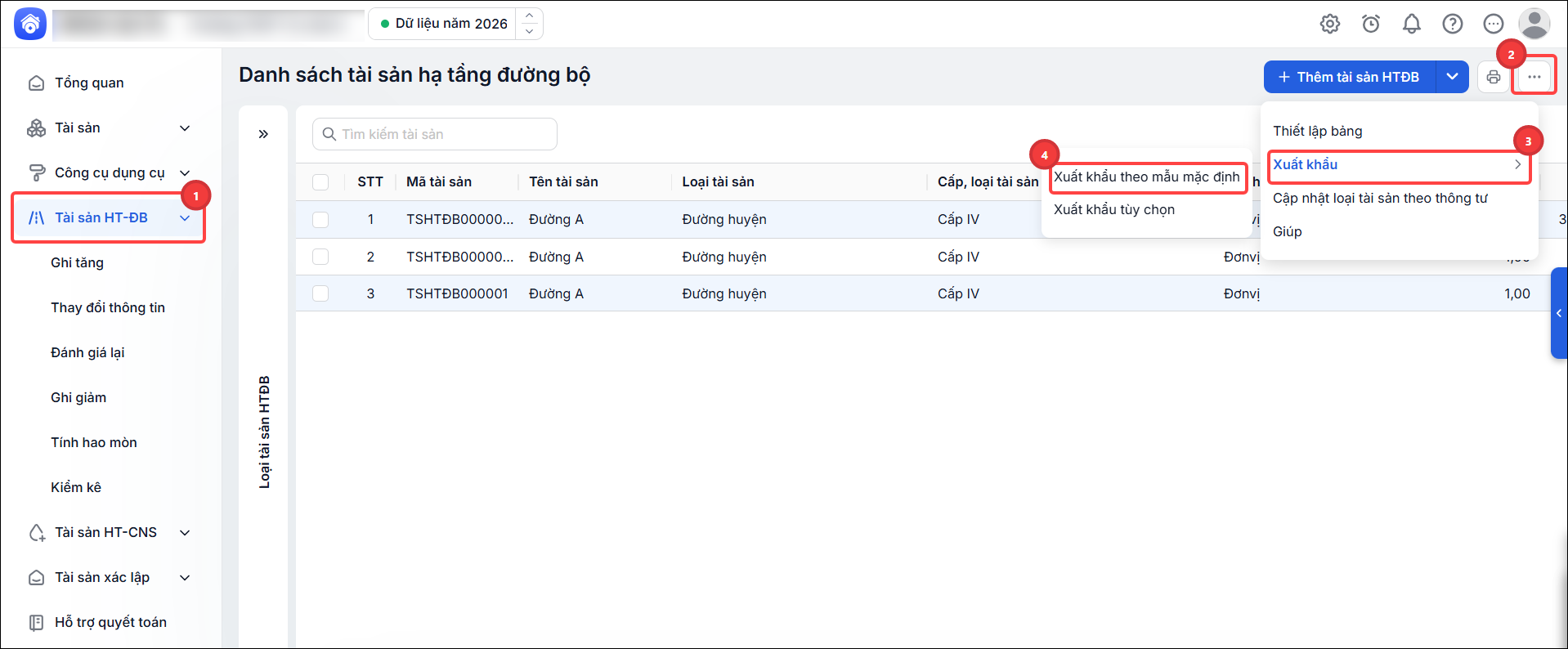
Task: Expand the asset type side panel arrows
Action: 263,134
